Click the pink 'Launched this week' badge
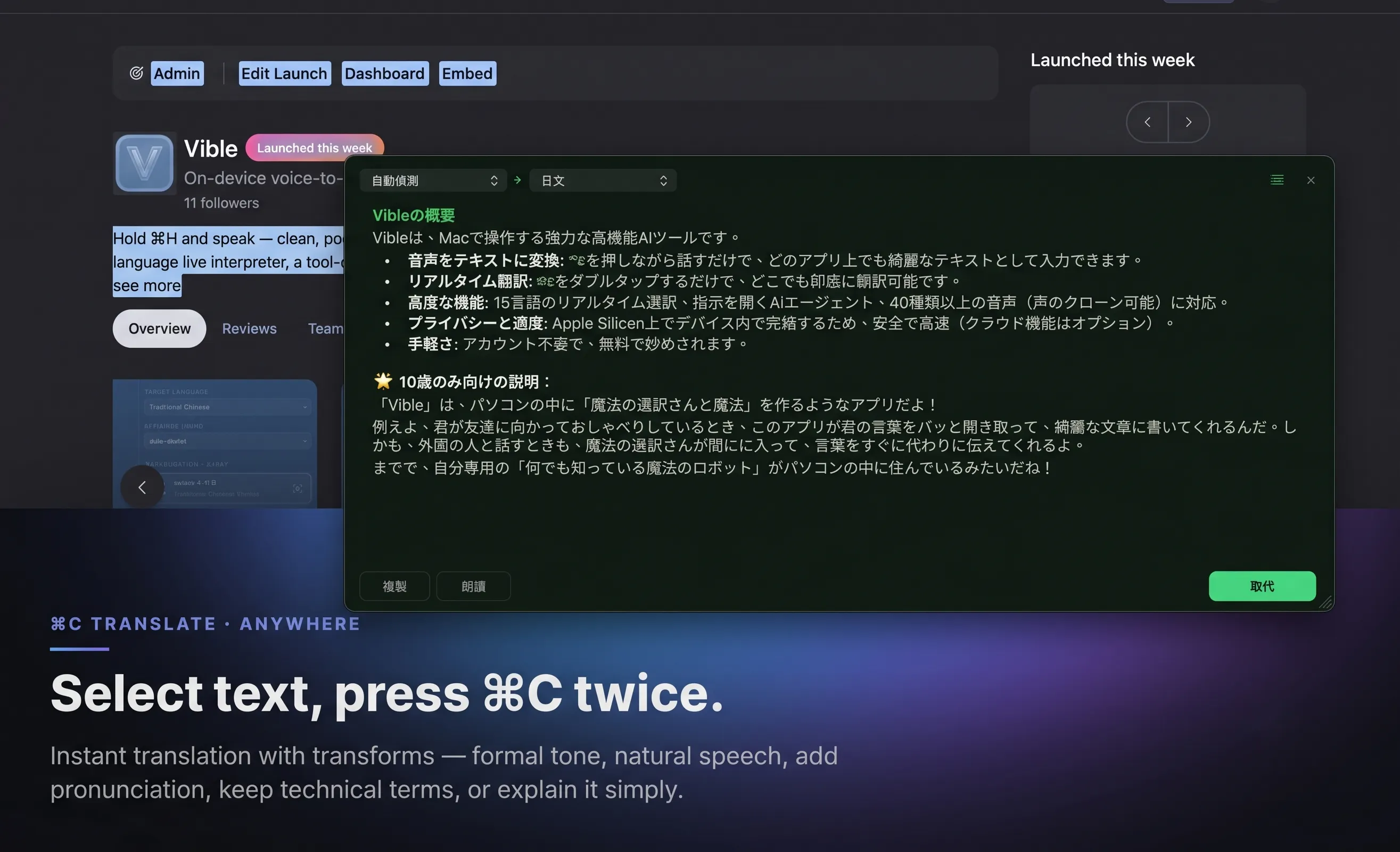 pyautogui.click(x=314, y=148)
